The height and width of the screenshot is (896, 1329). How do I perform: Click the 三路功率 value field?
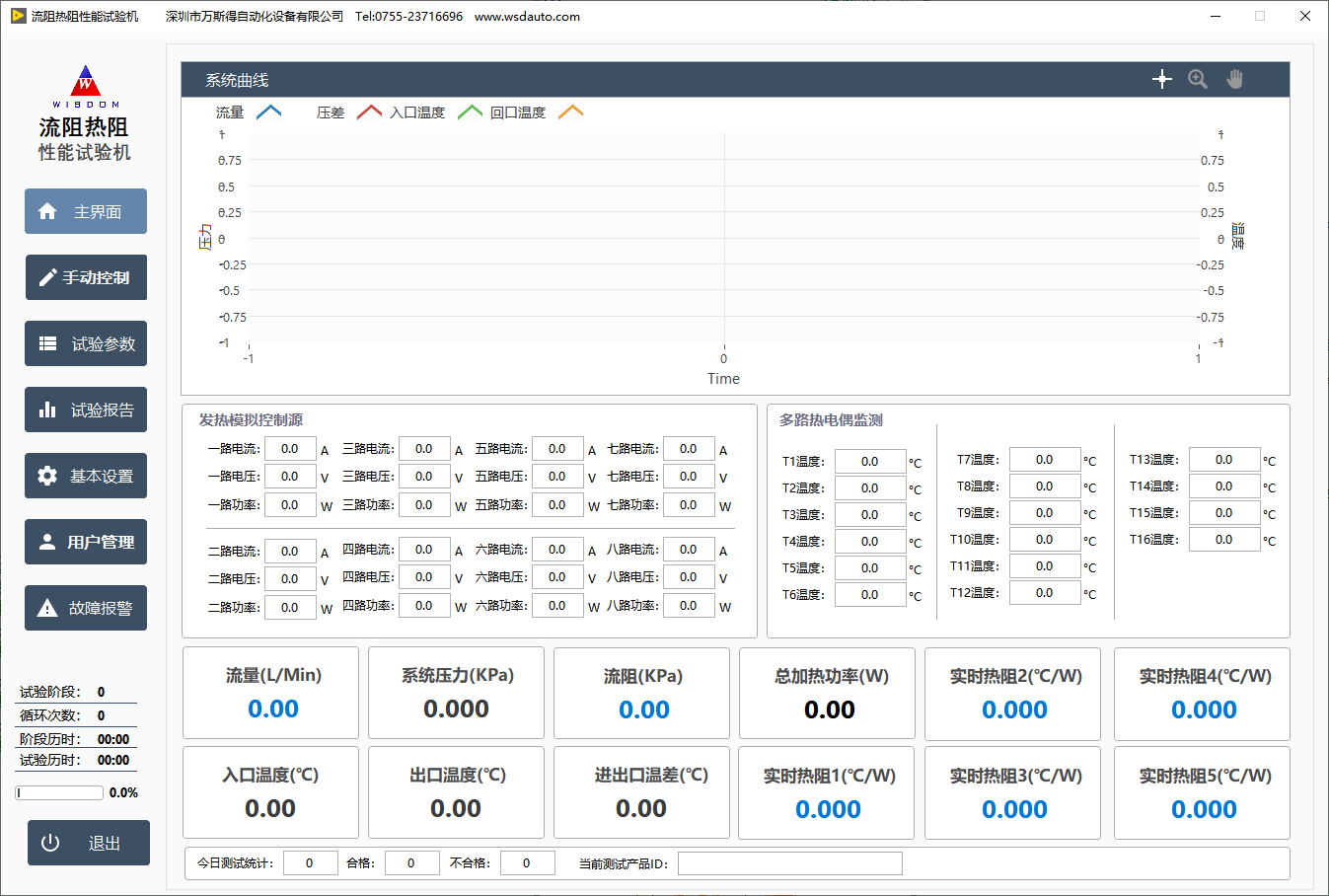click(424, 505)
